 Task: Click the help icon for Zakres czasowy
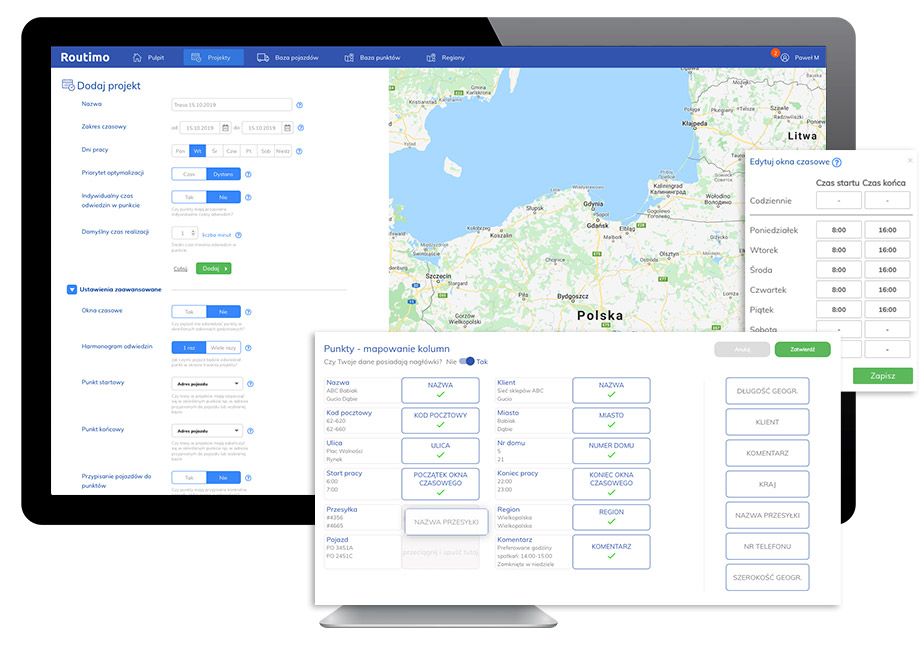pos(301,128)
